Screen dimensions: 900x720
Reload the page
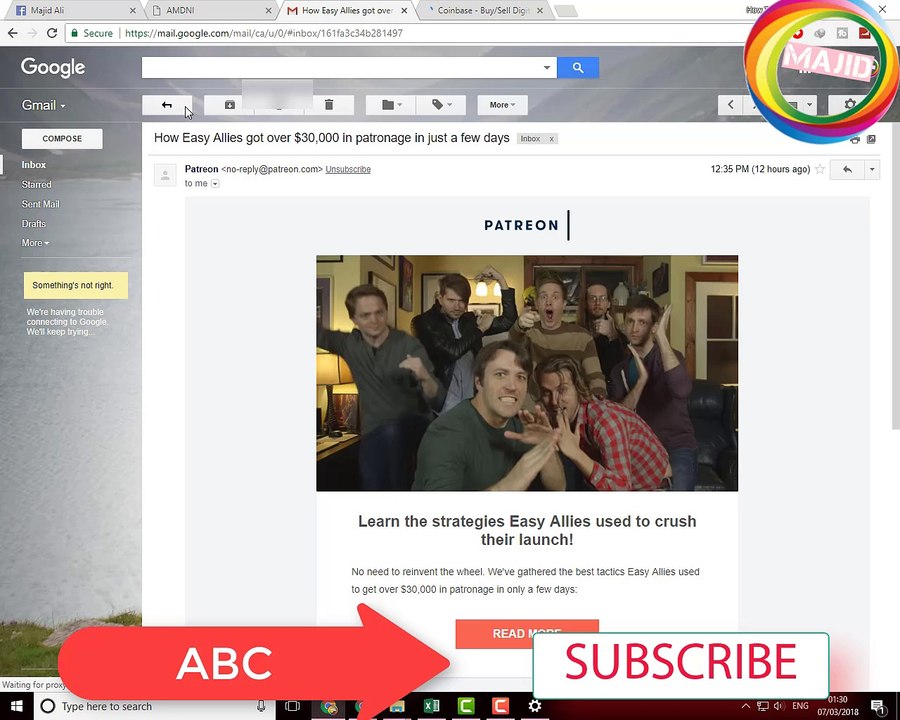click(x=52, y=33)
